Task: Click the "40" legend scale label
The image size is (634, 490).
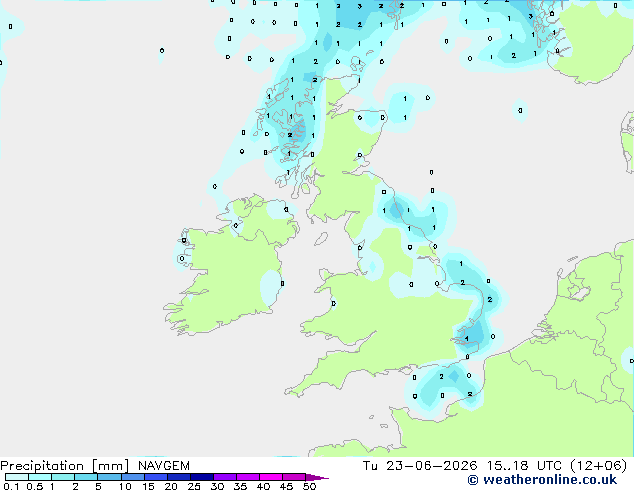Action: click(263, 486)
